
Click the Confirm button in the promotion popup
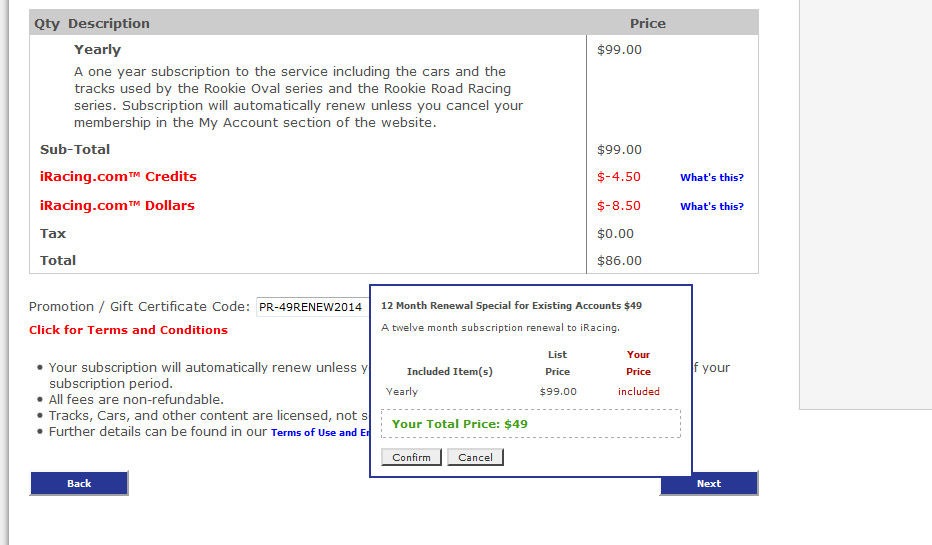(411, 457)
